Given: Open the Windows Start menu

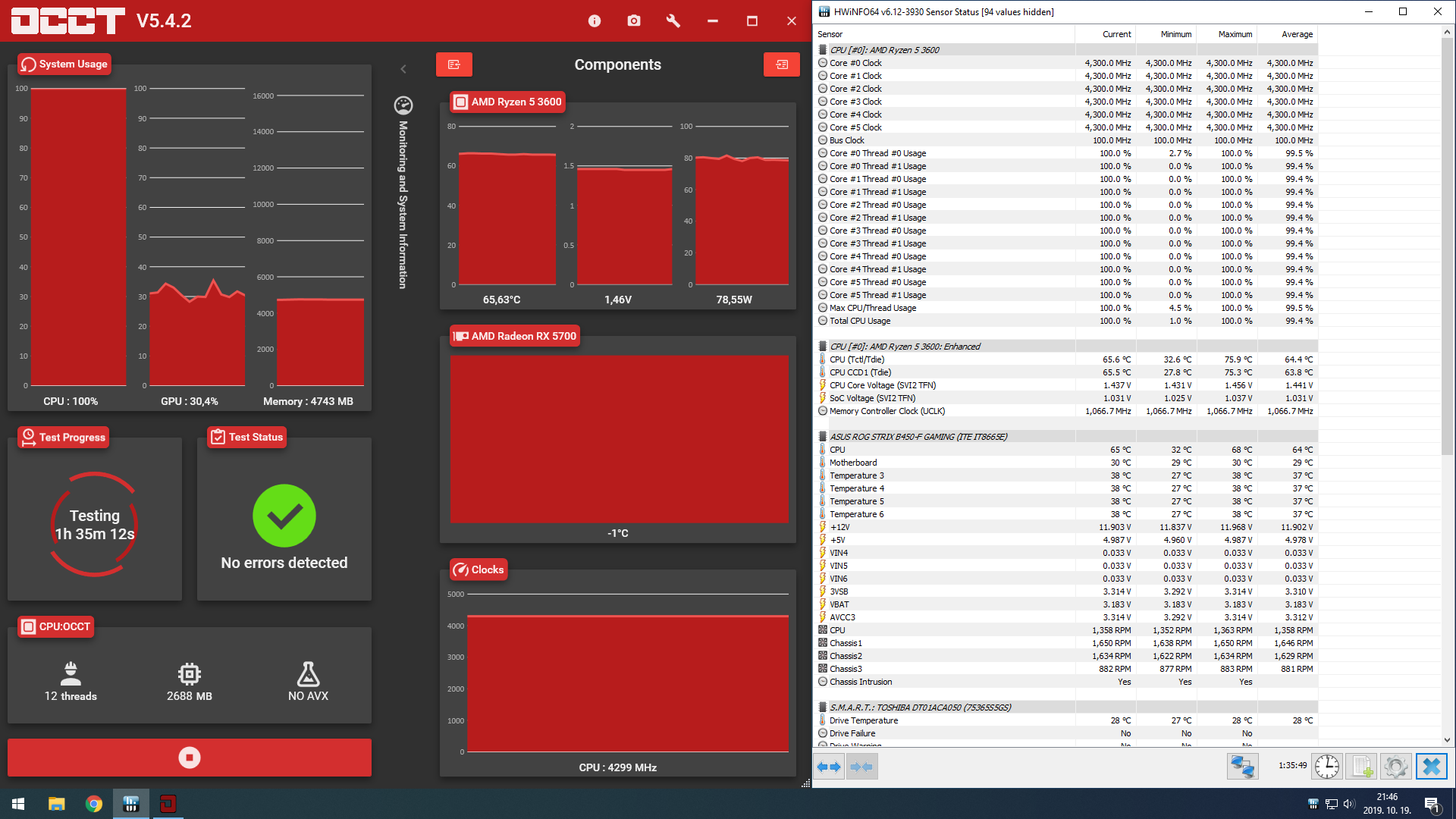Looking at the screenshot, I should pos(18,804).
